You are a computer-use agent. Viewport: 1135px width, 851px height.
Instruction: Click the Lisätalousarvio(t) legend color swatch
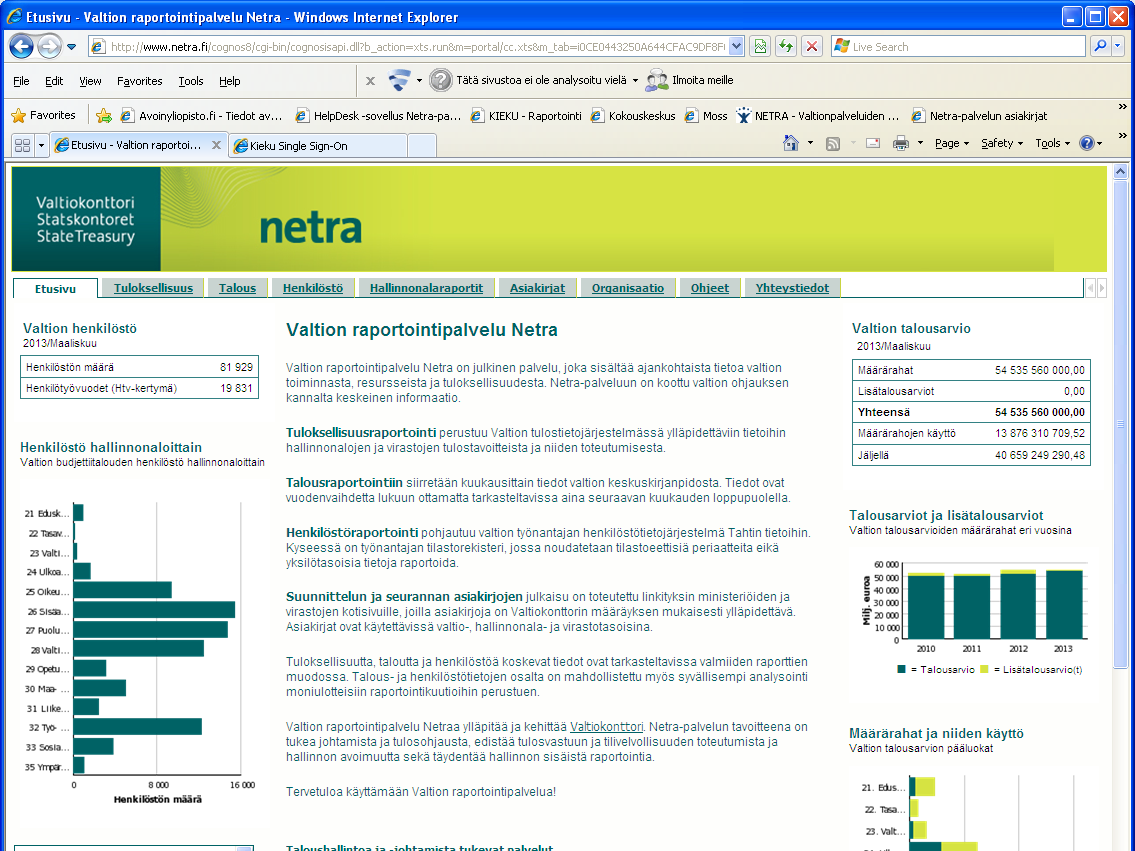984,669
